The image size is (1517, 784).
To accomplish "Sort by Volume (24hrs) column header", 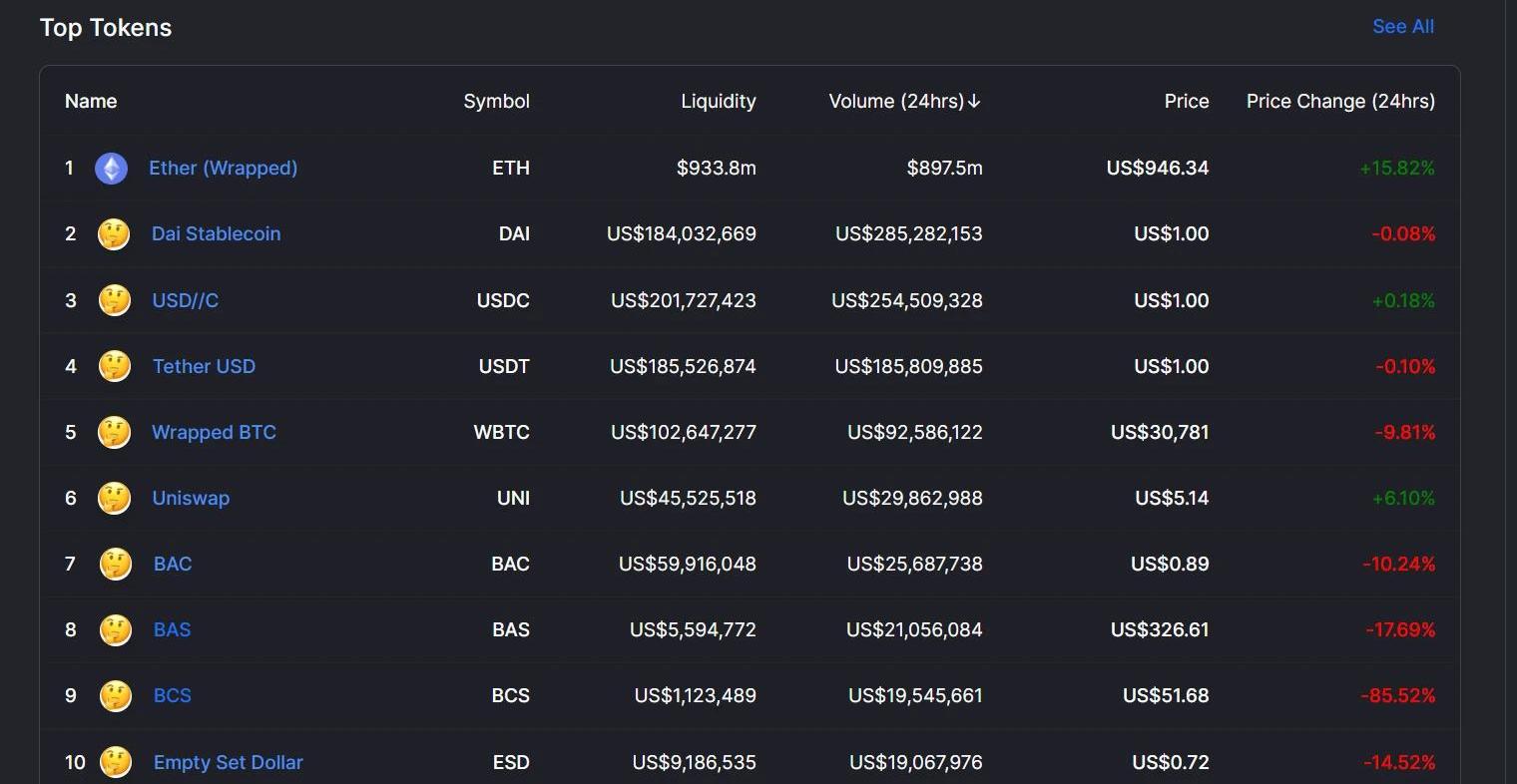I will click(x=904, y=102).
